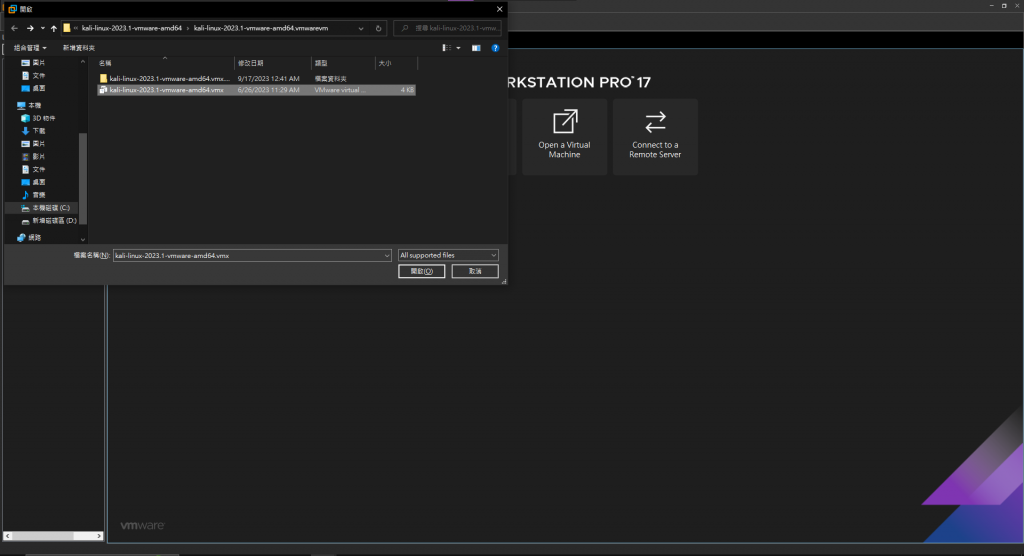Go forward with the dialog's forward arrow

point(30,28)
